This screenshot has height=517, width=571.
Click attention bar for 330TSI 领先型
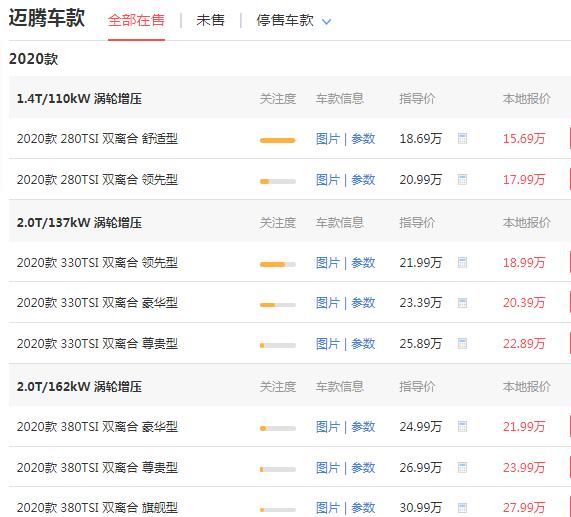[277, 264]
